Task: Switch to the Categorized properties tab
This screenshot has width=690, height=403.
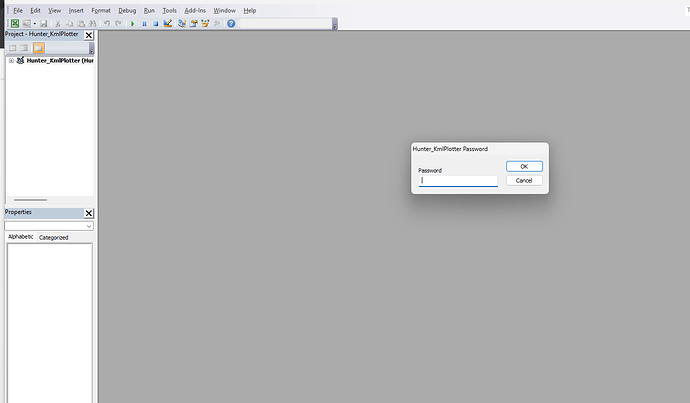Action: (53, 237)
